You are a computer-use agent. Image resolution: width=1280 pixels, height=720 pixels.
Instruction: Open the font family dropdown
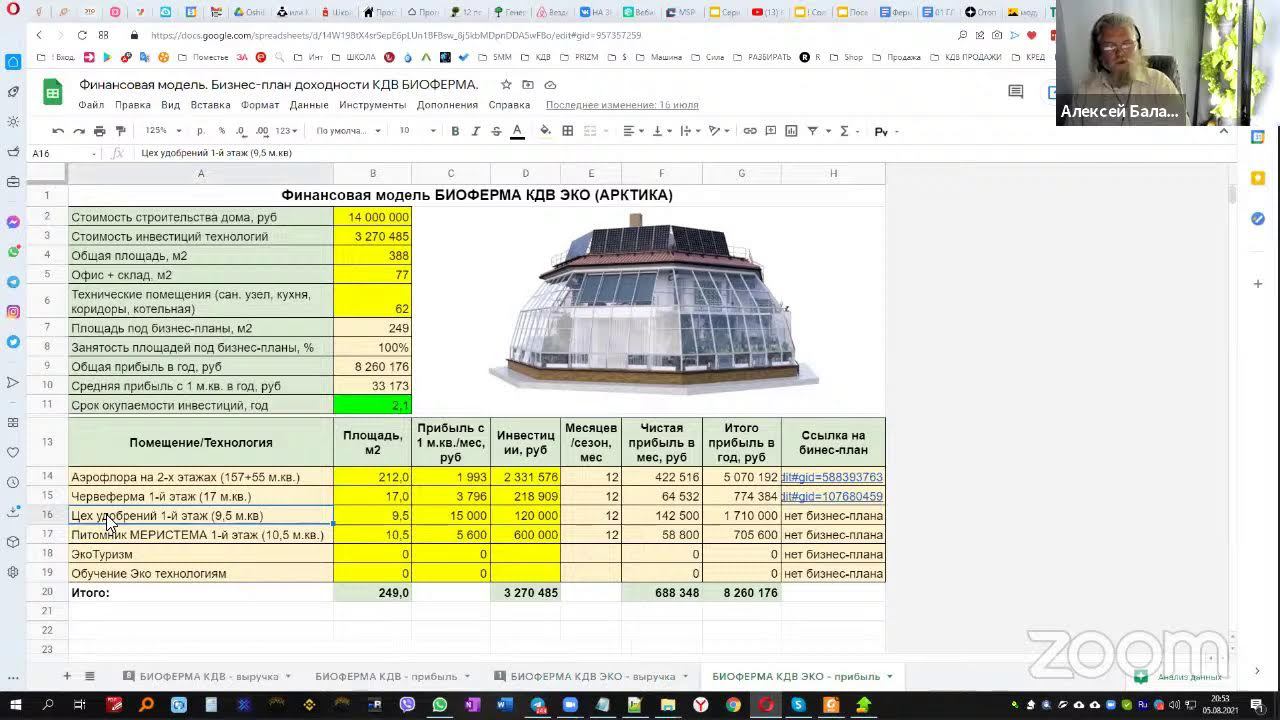coord(348,131)
